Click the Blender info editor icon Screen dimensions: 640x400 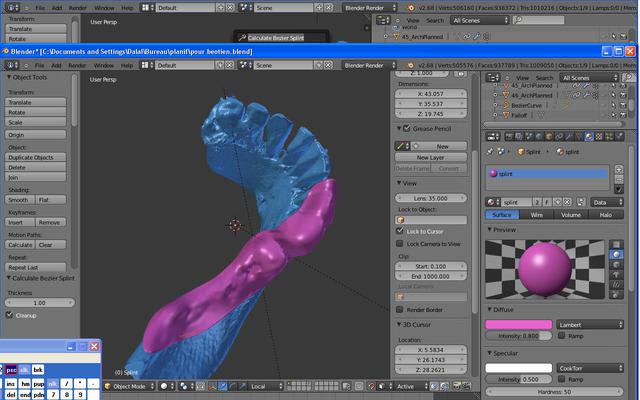[x=11, y=64]
